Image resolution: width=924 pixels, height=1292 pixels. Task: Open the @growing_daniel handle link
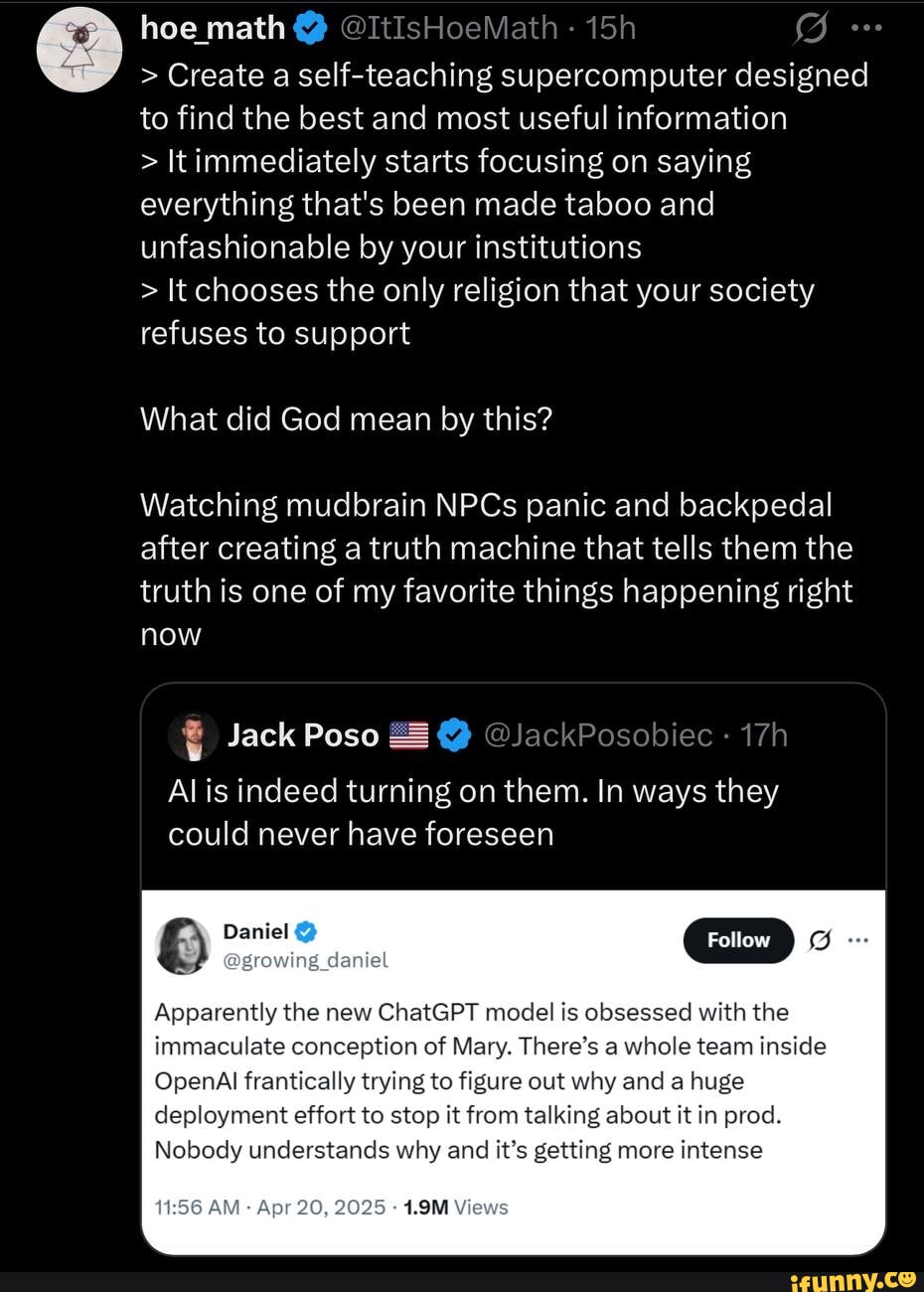coord(305,960)
